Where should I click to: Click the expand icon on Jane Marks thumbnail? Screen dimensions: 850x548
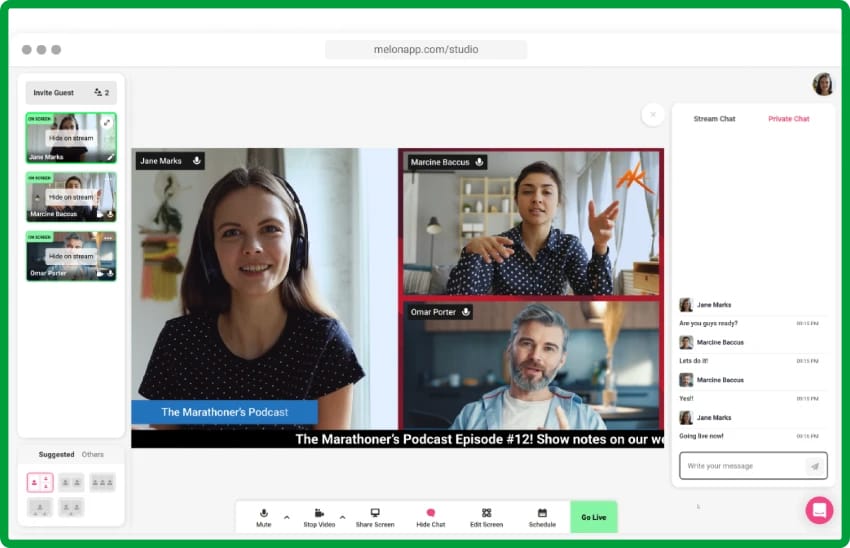[x=107, y=123]
